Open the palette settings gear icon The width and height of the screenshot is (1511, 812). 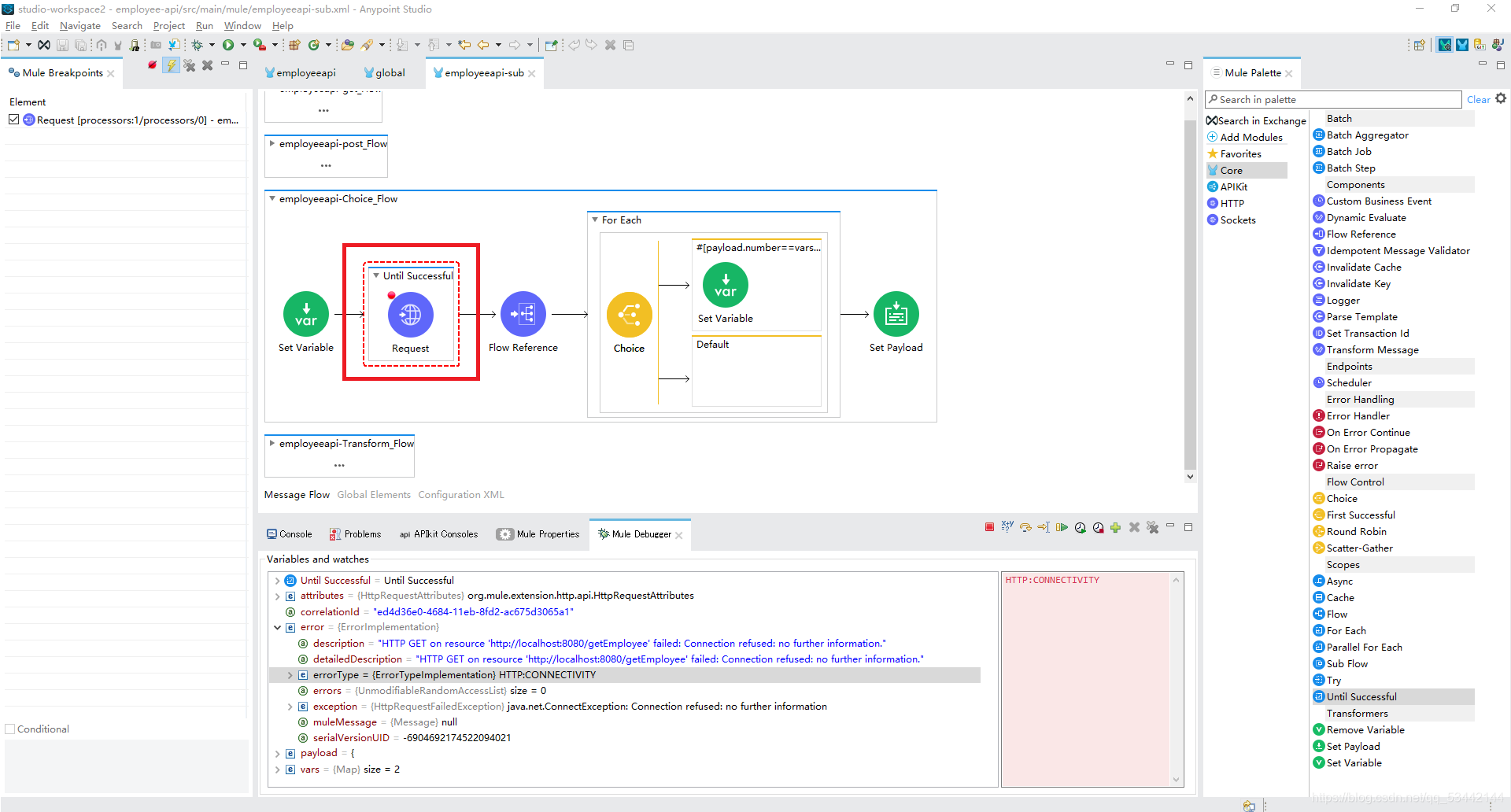(x=1501, y=98)
